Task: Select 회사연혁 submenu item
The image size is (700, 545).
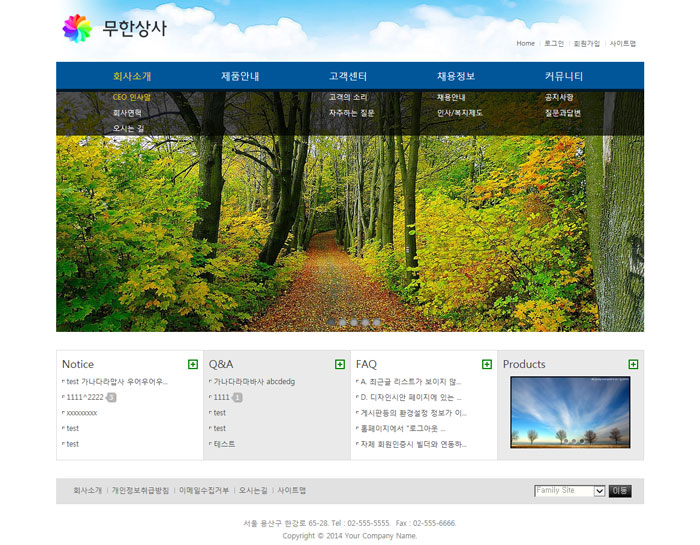Action: pyautogui.click(x=127, y=113)
